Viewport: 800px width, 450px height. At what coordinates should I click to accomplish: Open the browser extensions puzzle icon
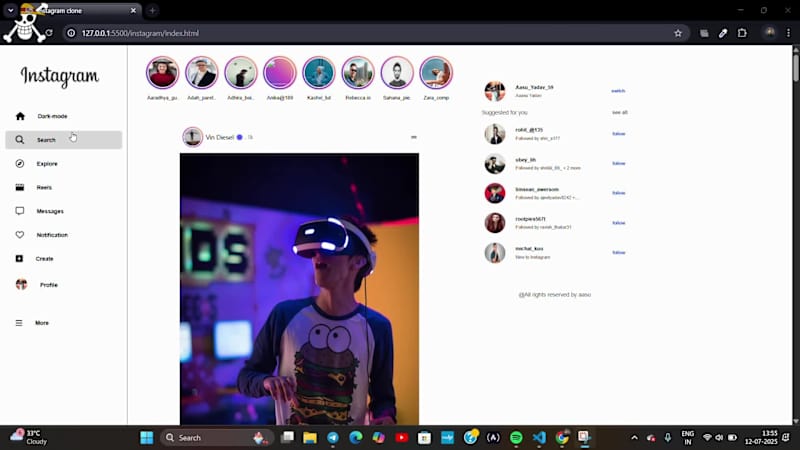pyautogui.click(x=742, y=33)
